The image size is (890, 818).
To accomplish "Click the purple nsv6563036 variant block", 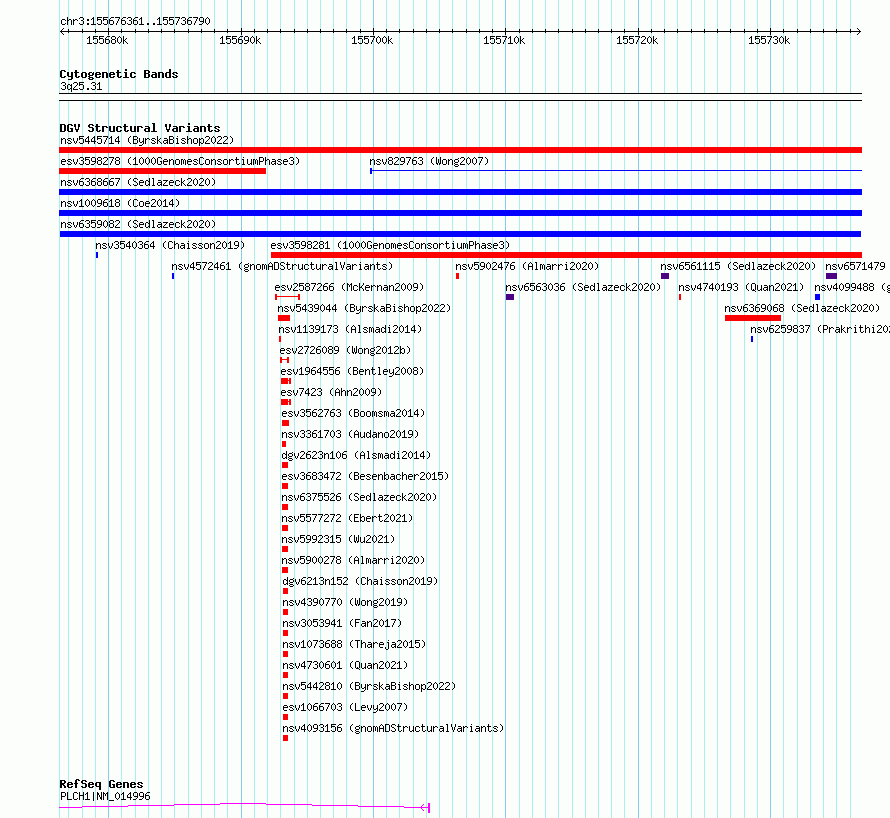I will [x=510, y=297].
